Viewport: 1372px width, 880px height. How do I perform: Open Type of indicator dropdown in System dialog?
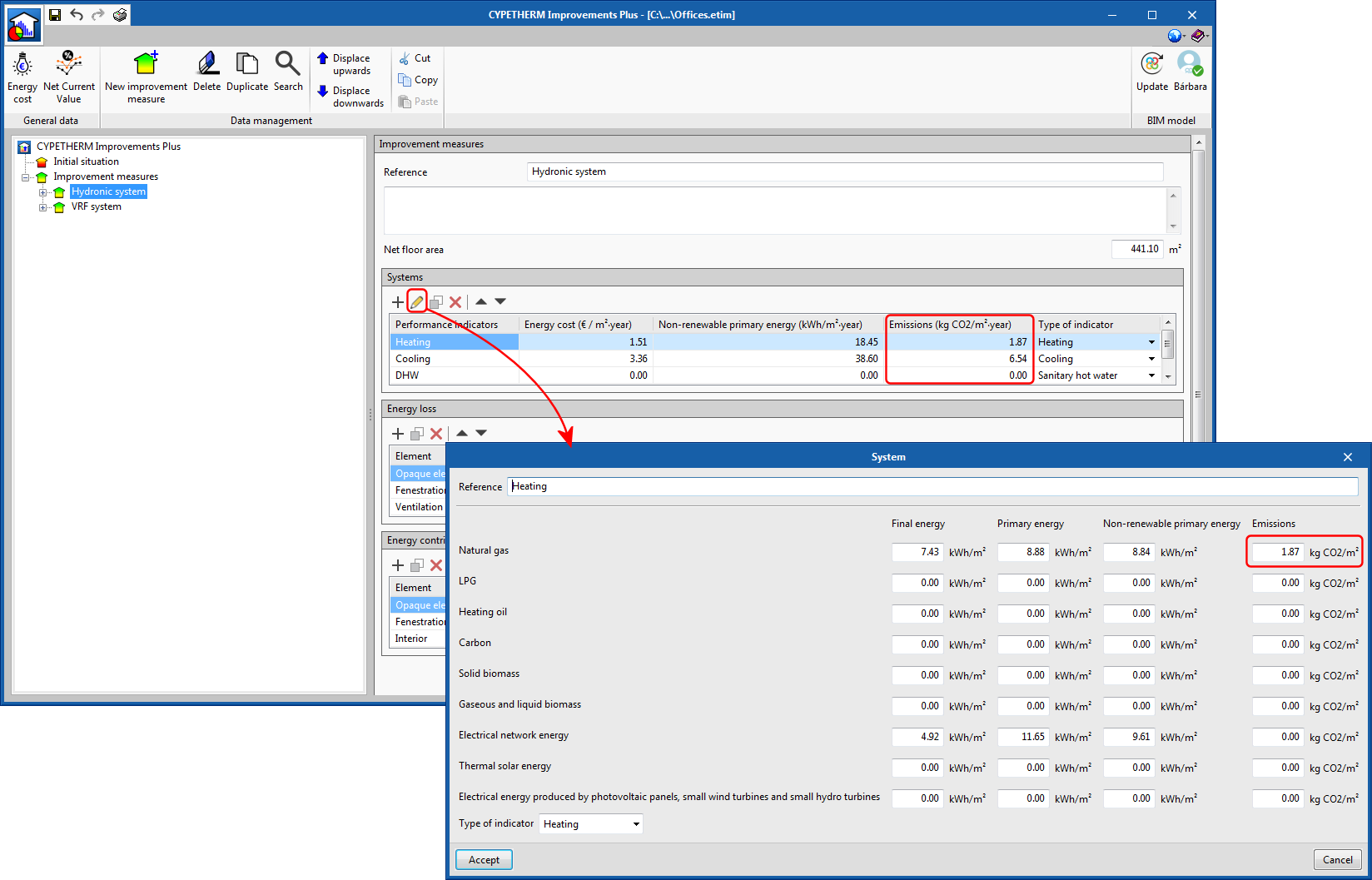(x=591, y=824)
